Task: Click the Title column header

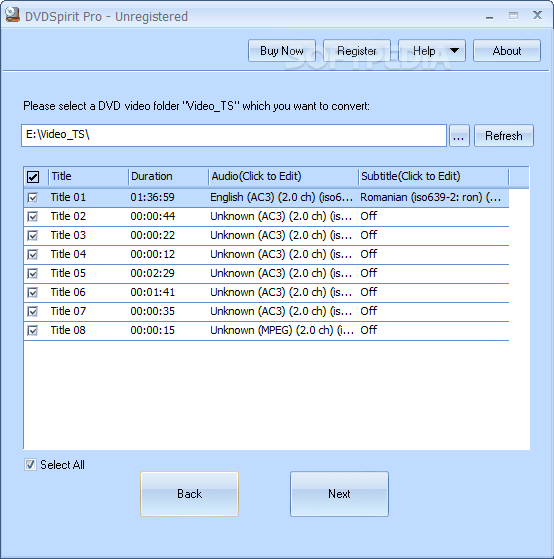Action: pyautogui.click(x=88, y=176)
